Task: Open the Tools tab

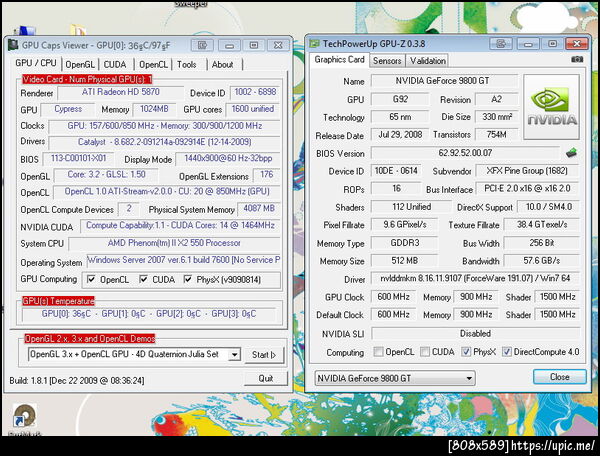Action: (x=187, y=64)
